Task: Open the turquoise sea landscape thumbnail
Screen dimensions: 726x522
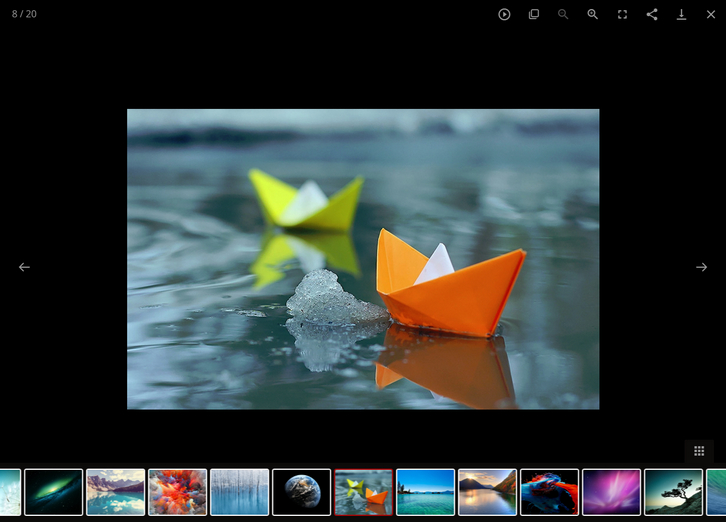Action: 425,492
